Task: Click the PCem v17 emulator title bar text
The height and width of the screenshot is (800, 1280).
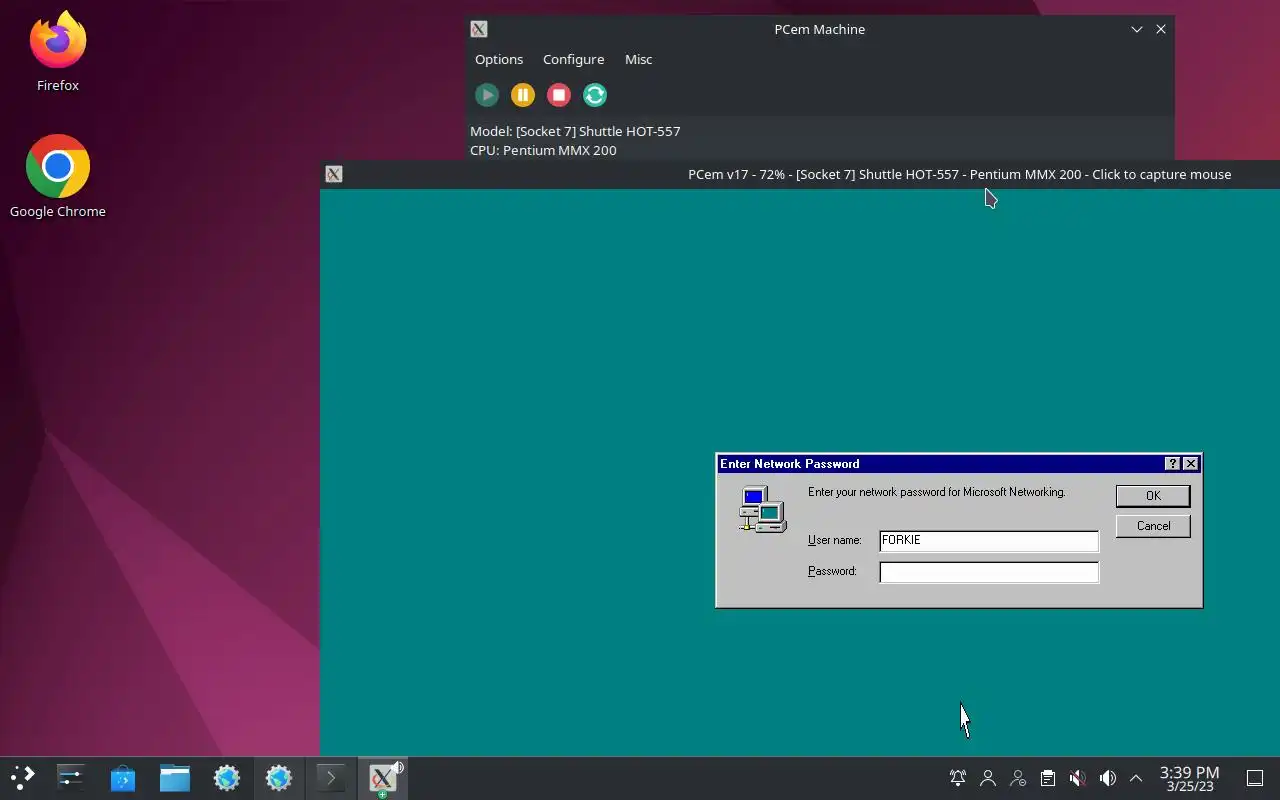Action: click(x=959, y=174)
